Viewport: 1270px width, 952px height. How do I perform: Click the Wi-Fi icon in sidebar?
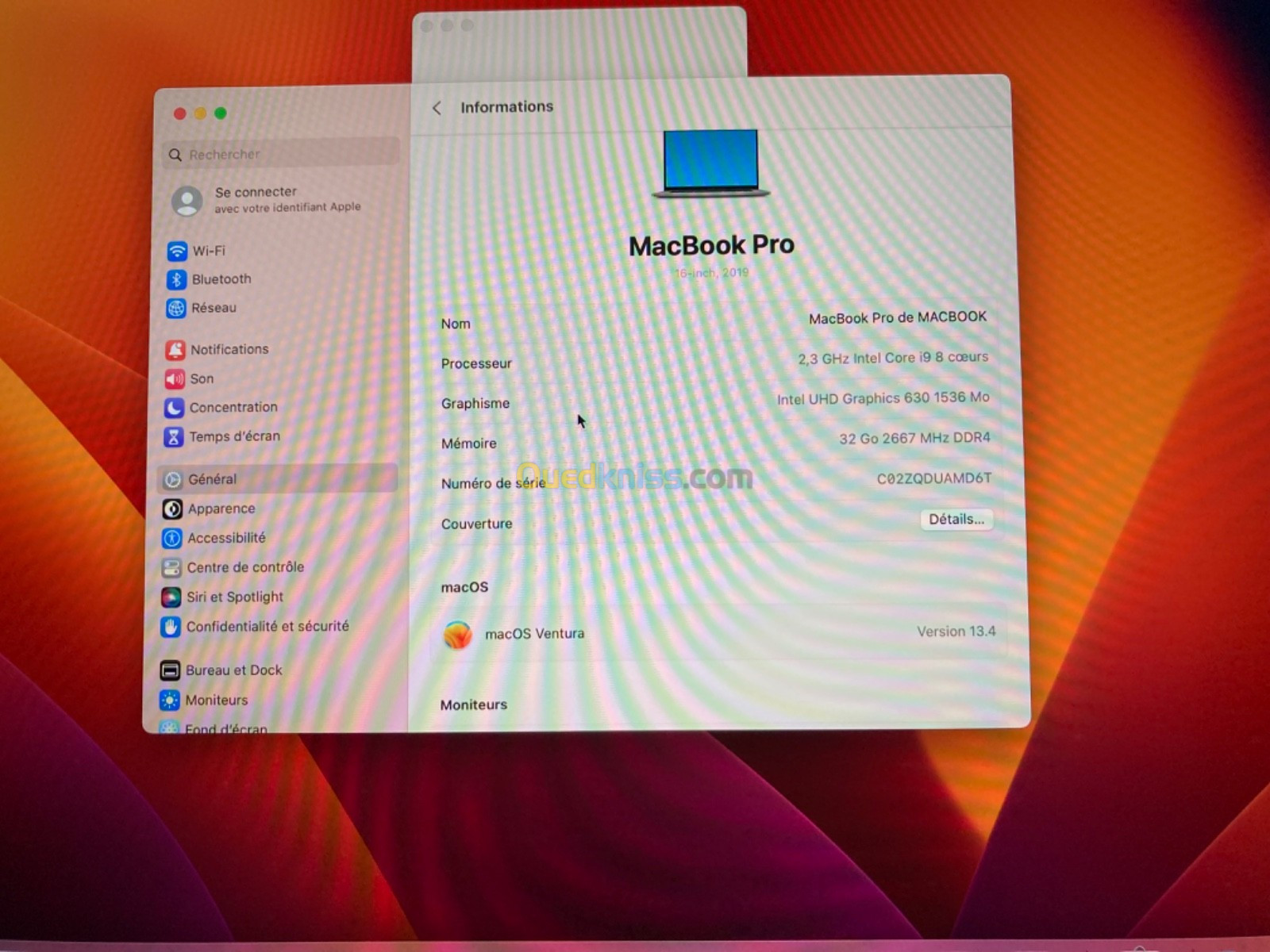tap(177, 251)
